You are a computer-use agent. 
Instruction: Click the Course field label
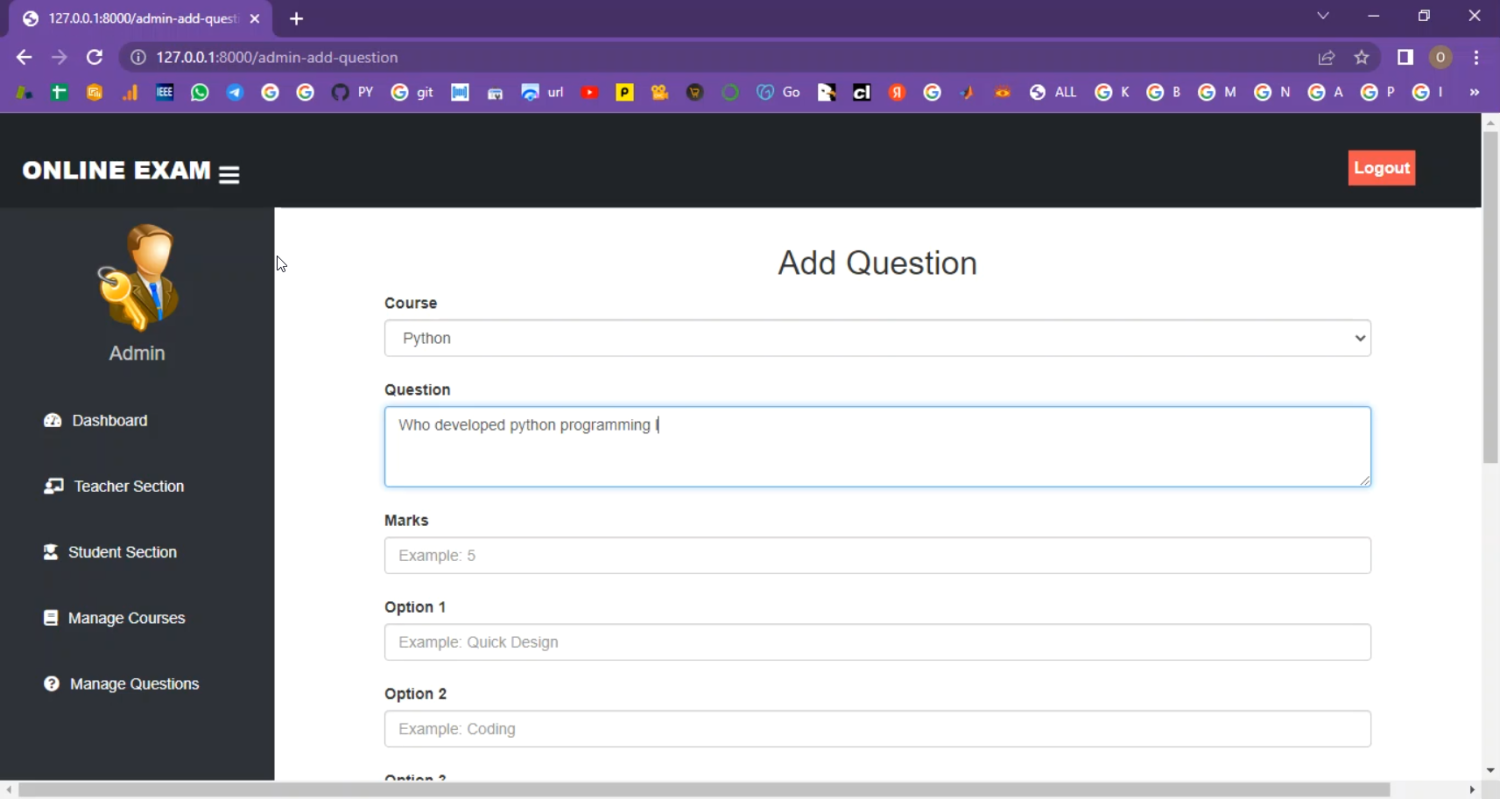[x=410, y=303]
